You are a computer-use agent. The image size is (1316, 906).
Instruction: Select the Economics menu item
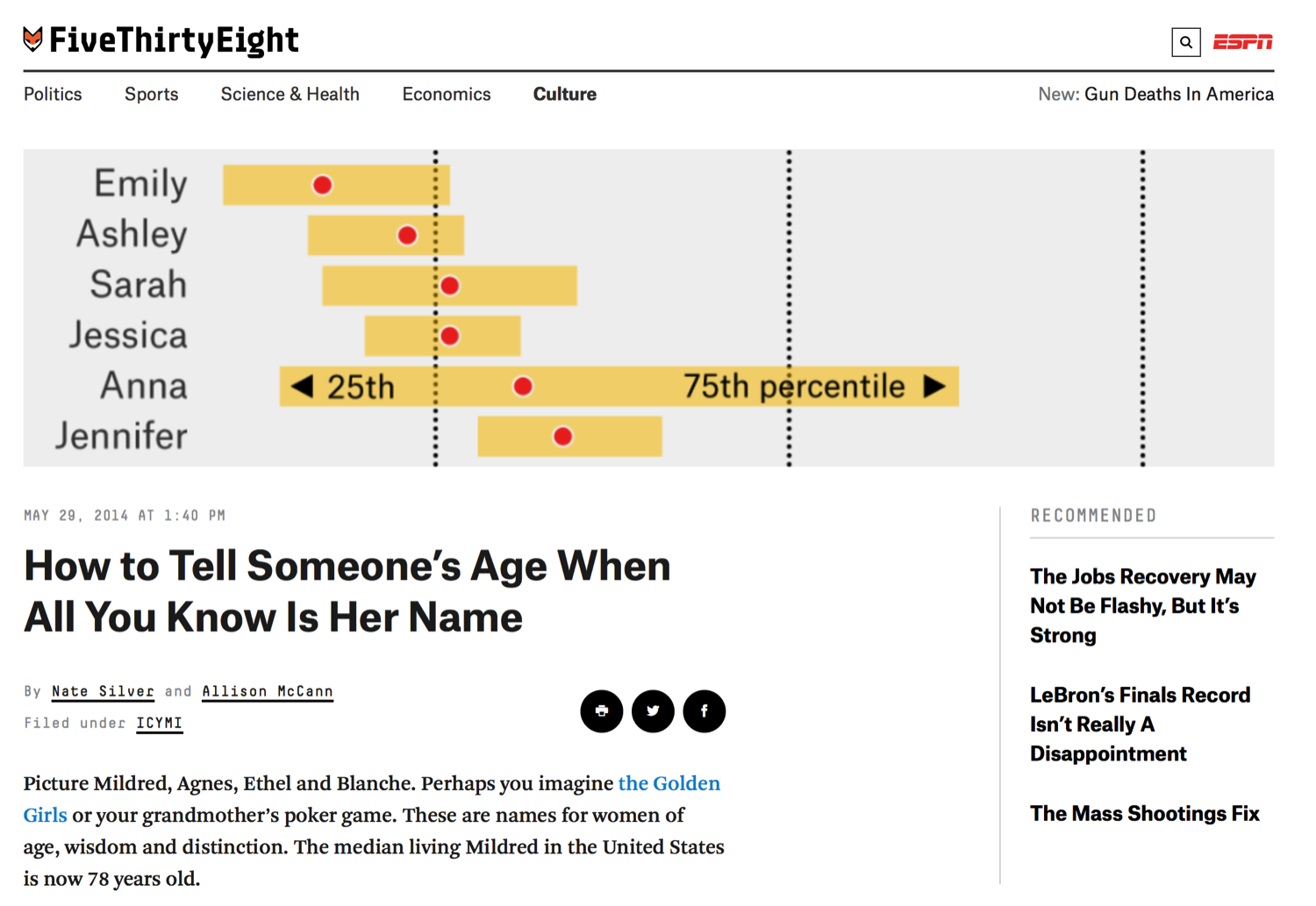447,94
